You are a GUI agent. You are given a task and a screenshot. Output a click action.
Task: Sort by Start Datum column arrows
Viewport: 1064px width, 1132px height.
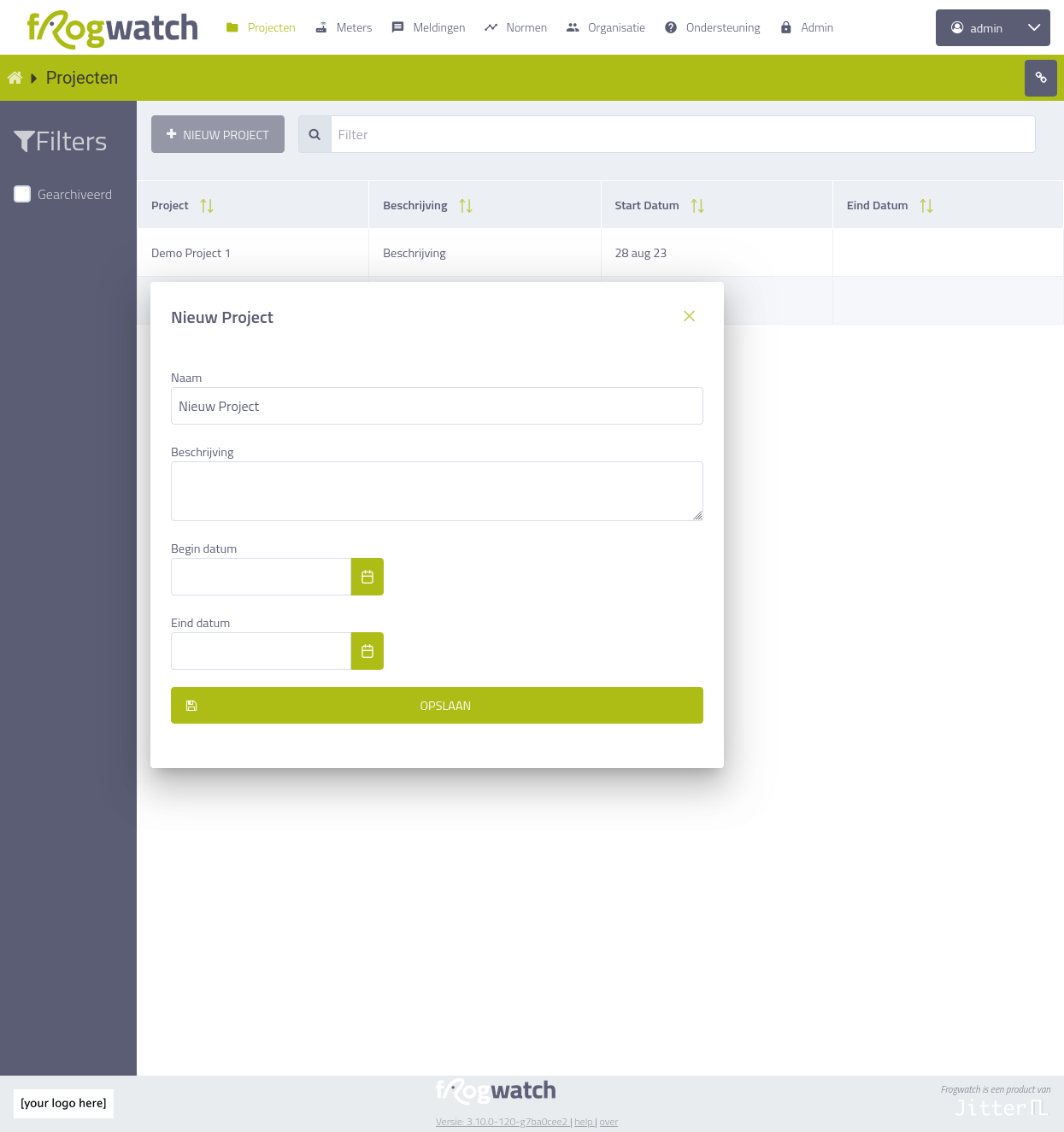[x=697, y=206]
